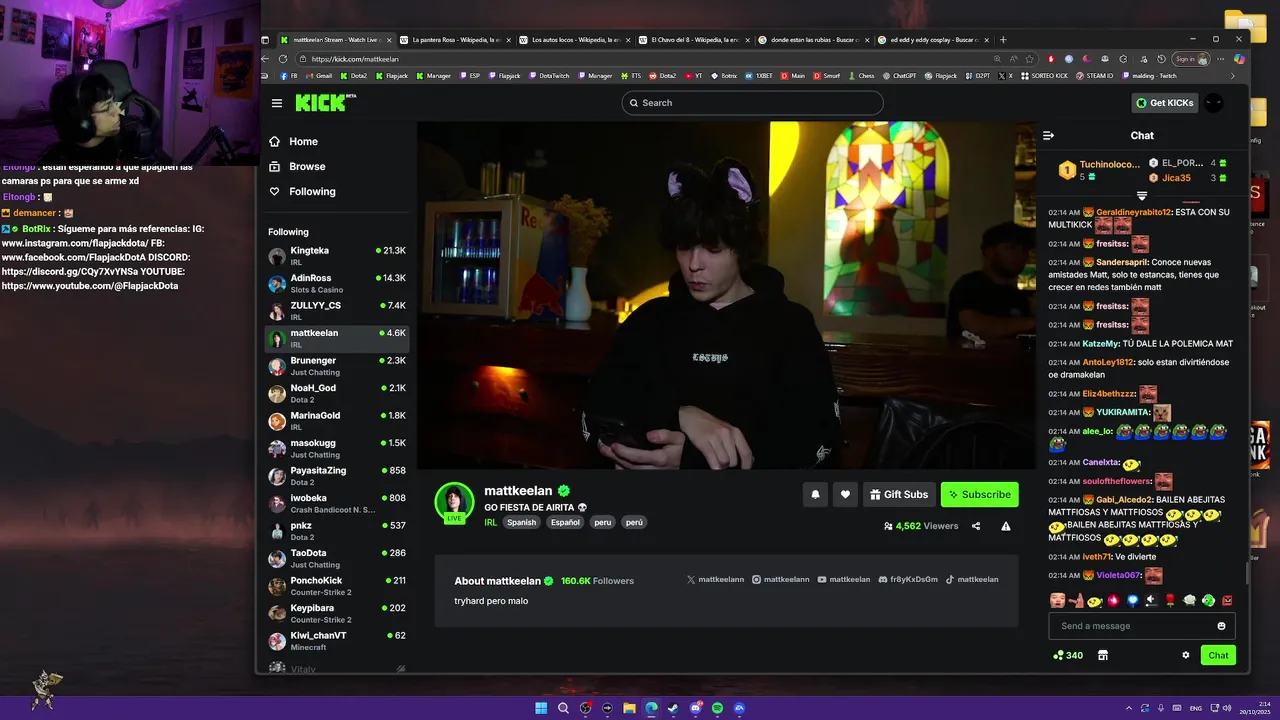The height and width of the screenshot is (720, 1280).
Task: Open Discord from the taskbar
Action: pos(695,708)
